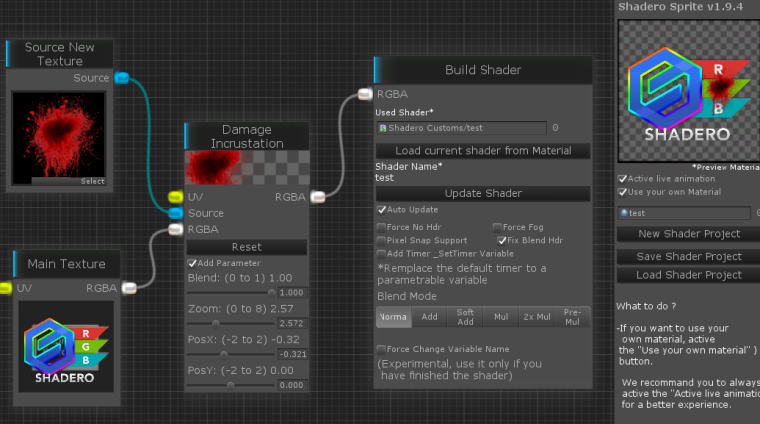Click New Shader Project button
Screen dimensions: 760x424
click(x=689, y=234)
